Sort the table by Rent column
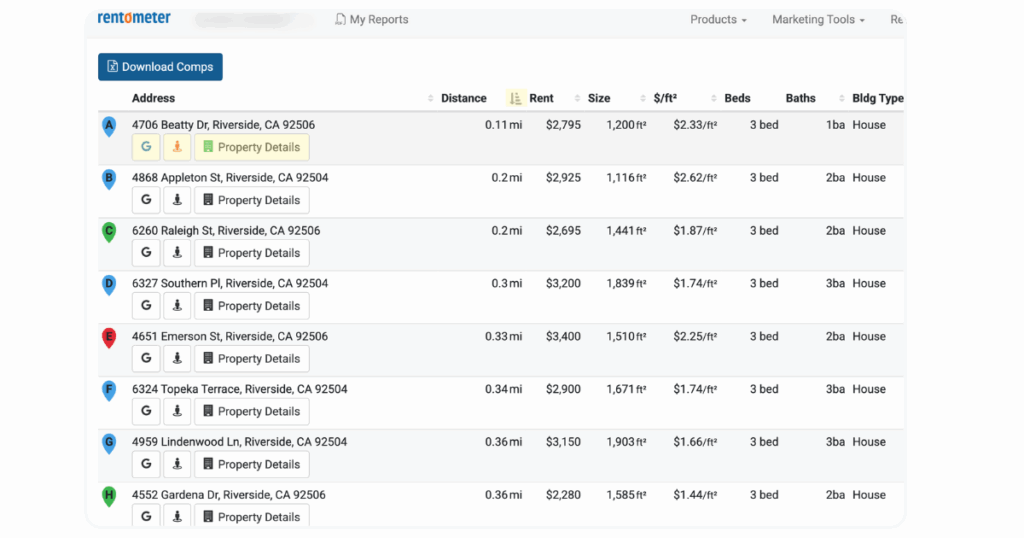The height and width of the screenshot is (538, 1024). click(x=541, y=98)
